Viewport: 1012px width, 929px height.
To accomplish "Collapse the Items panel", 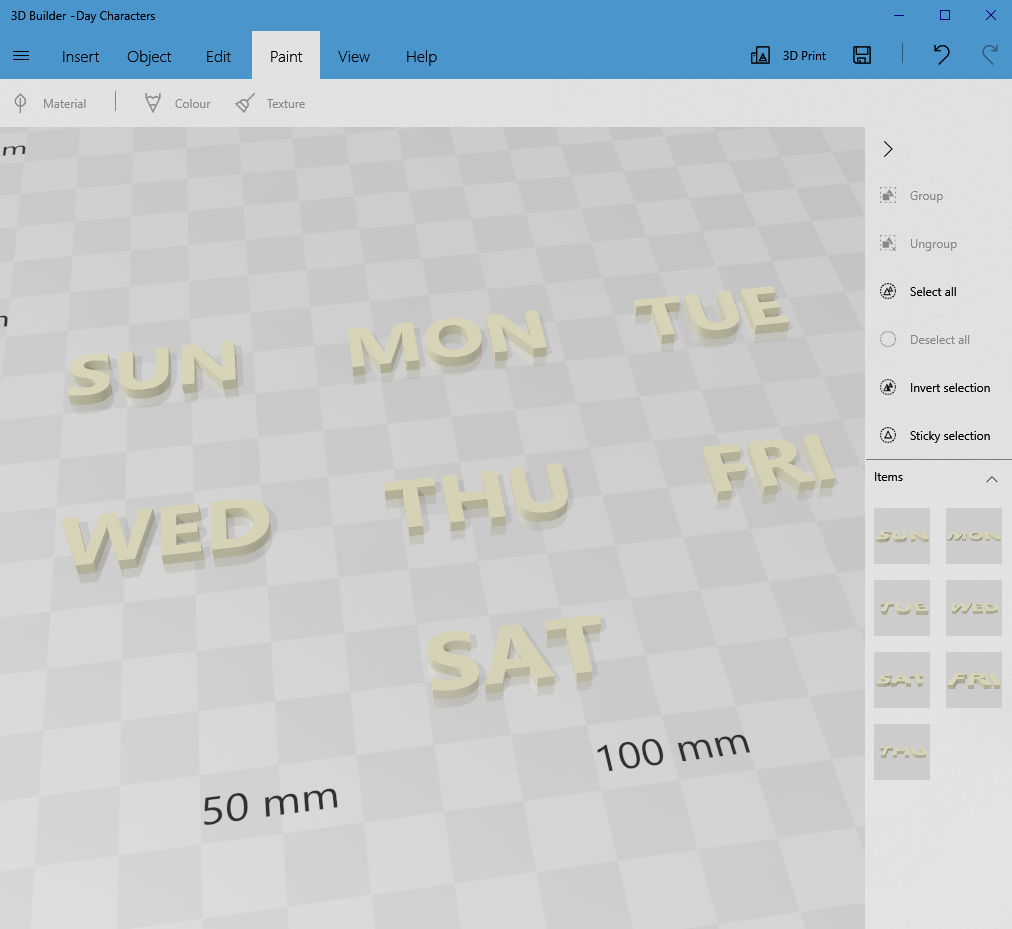I will pos(992,479).
